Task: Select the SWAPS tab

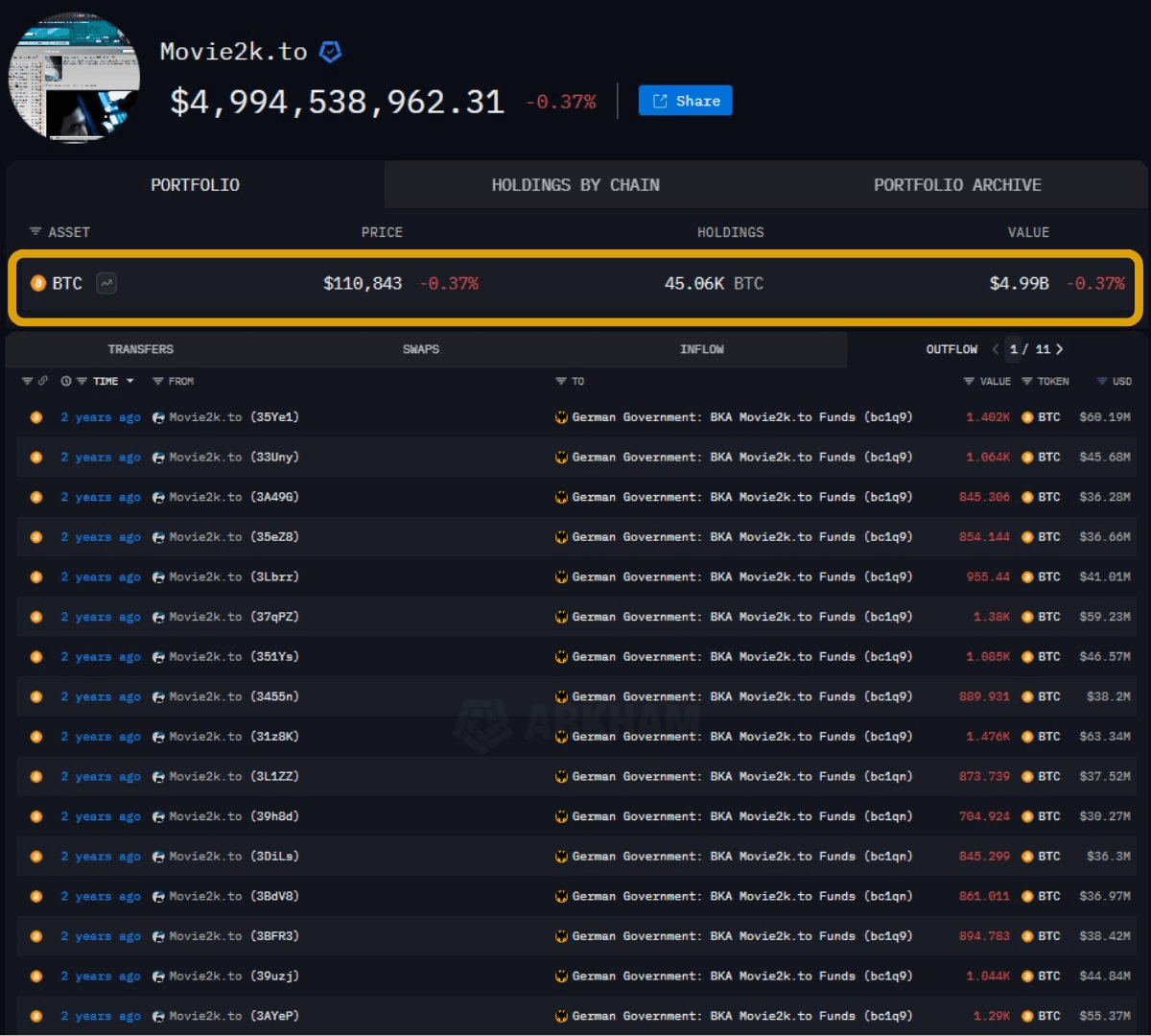Action: tap(421, 349)
